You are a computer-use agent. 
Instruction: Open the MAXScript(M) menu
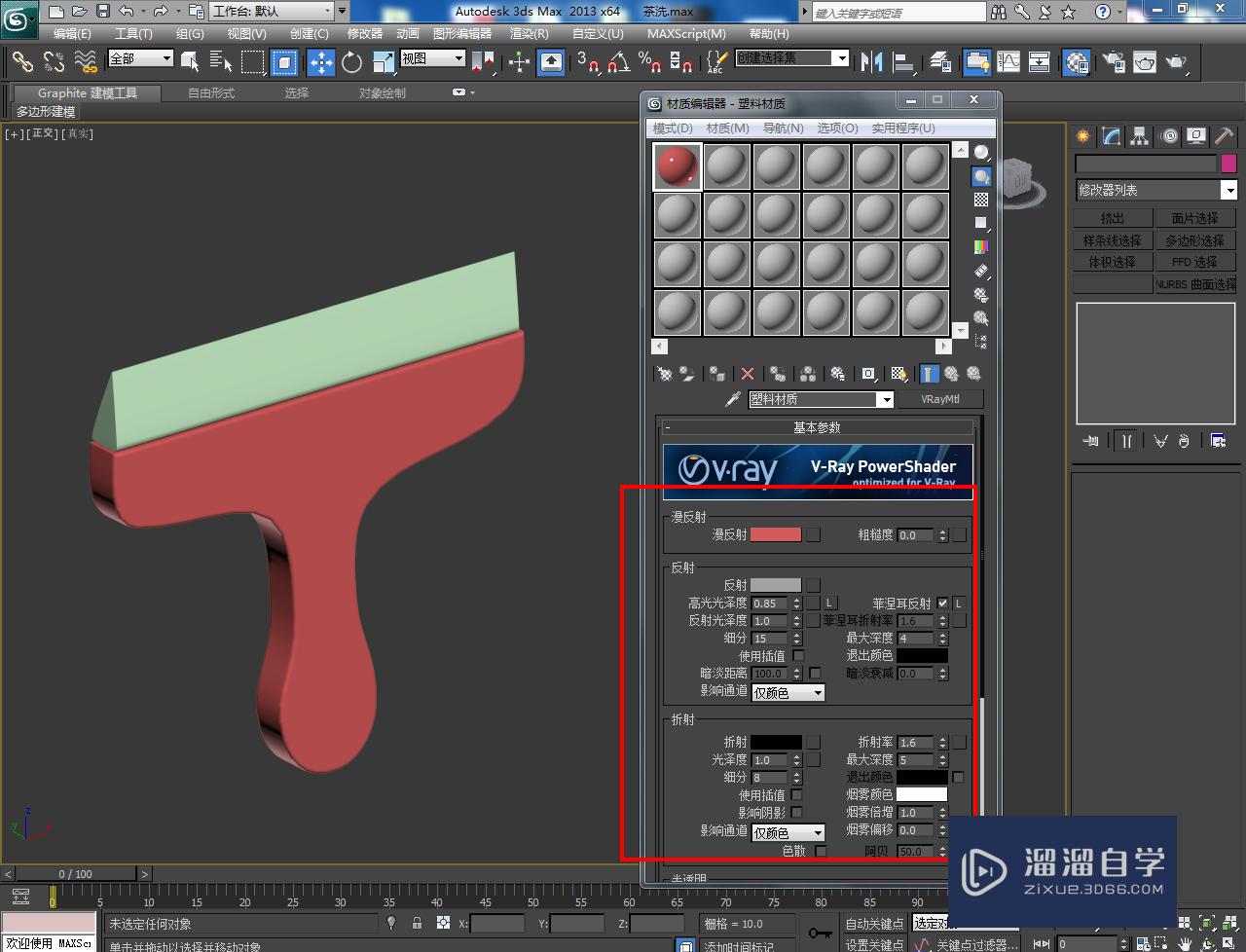coord(686,33)
